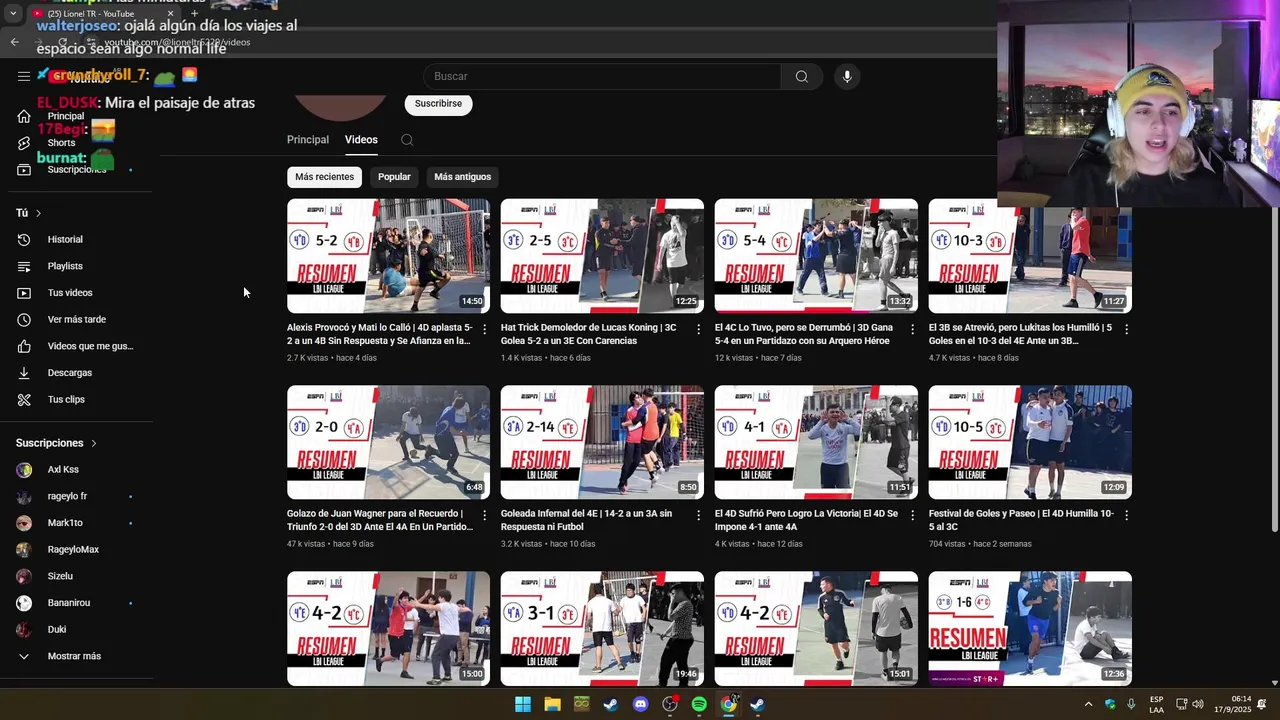The height and width of the screenshot is (720, 1280).
Task: Show hidden system tray icons
Action: [1088, 704]
